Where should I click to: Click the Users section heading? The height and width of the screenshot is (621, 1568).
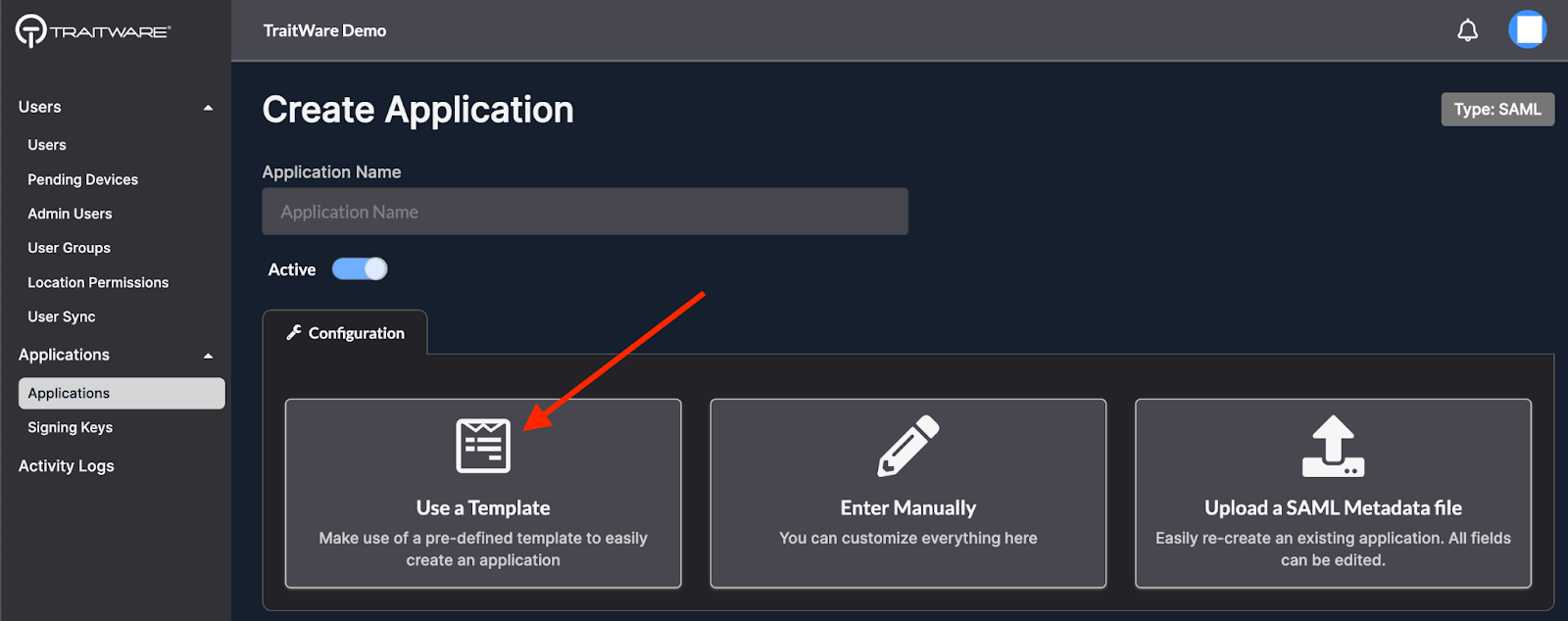(40, 107)
